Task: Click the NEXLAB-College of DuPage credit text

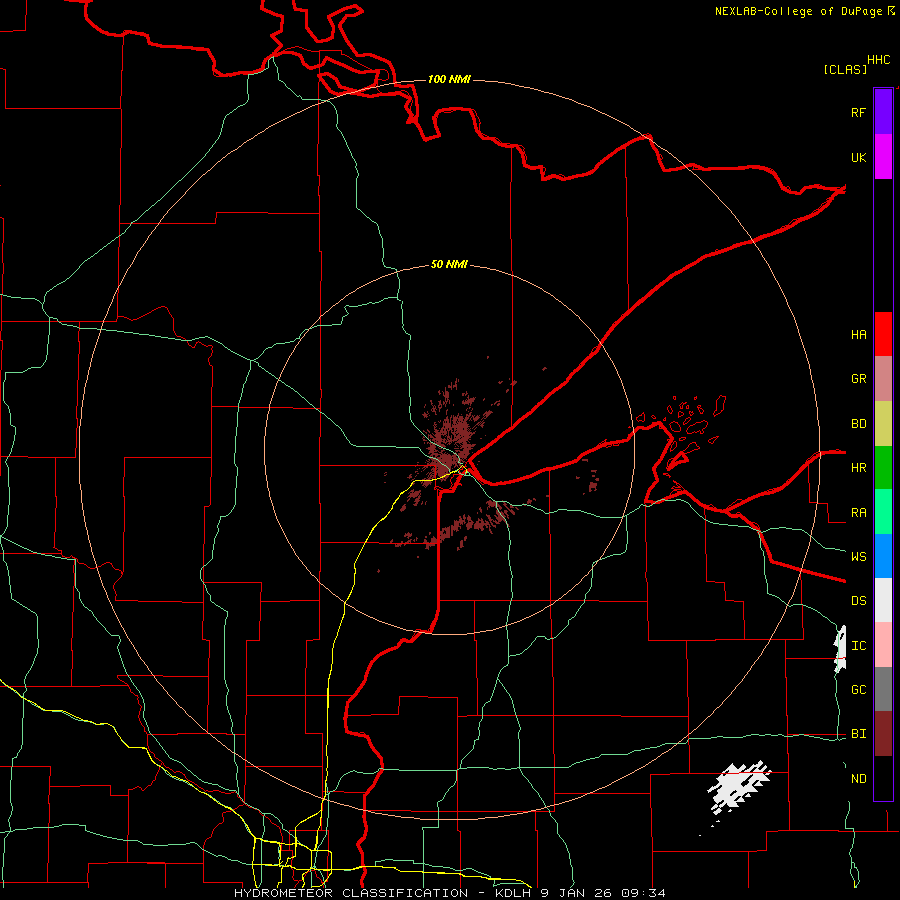Action: 798,11
